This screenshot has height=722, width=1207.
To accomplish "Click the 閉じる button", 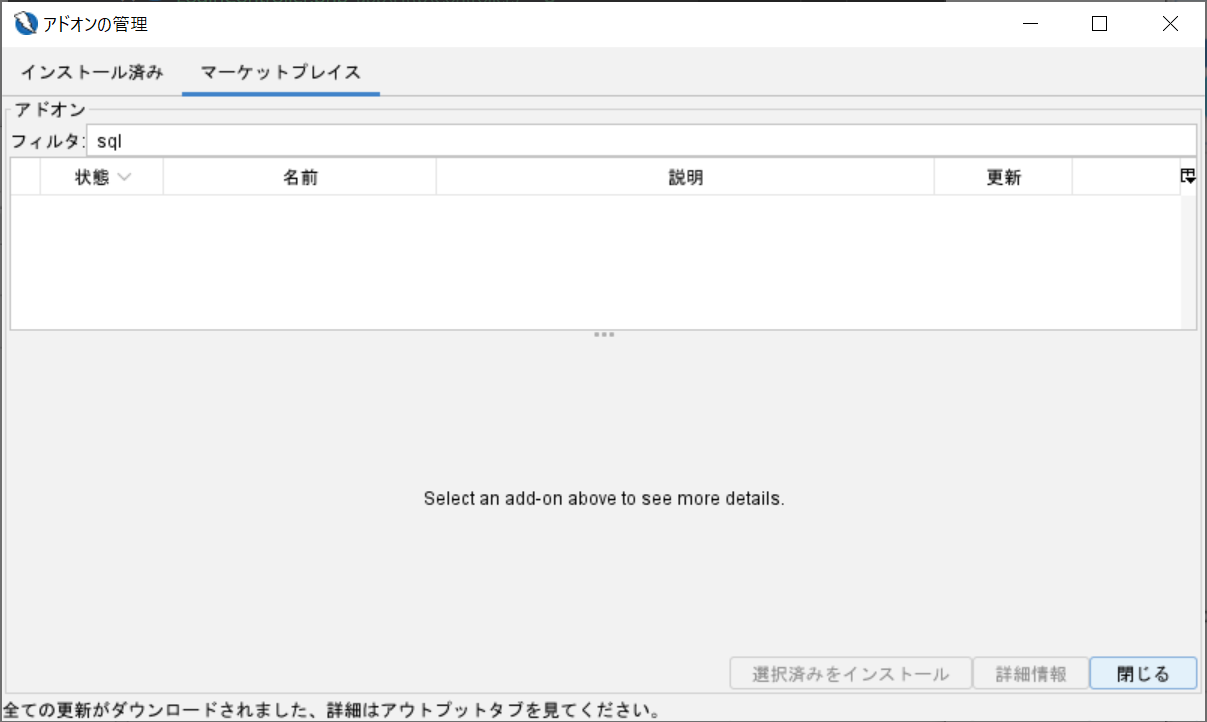I will pos(1143,674).
